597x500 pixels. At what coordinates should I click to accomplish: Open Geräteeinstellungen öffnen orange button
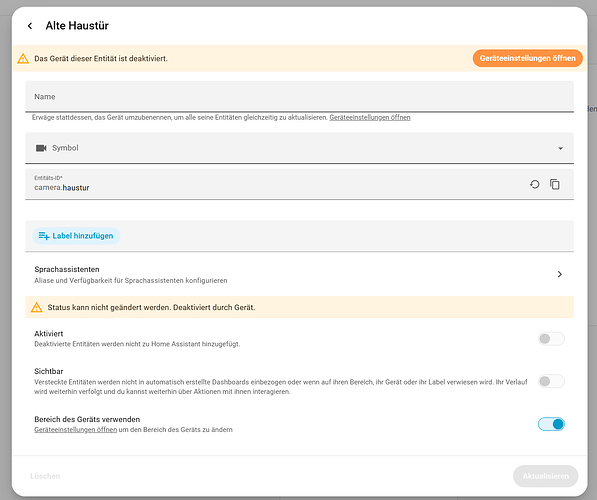coord(527,58)
